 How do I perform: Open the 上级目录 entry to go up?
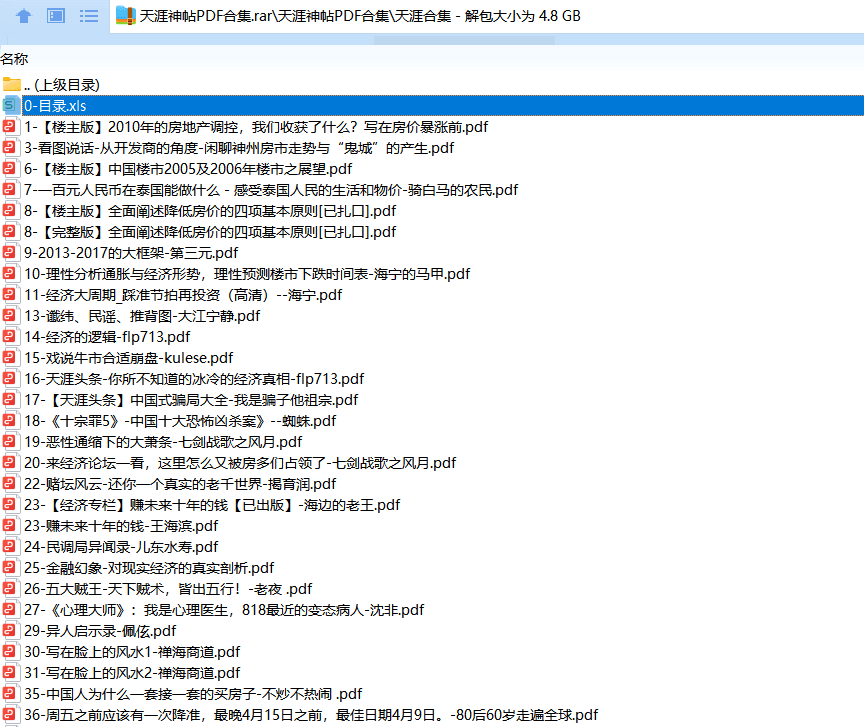pos(60,84)
